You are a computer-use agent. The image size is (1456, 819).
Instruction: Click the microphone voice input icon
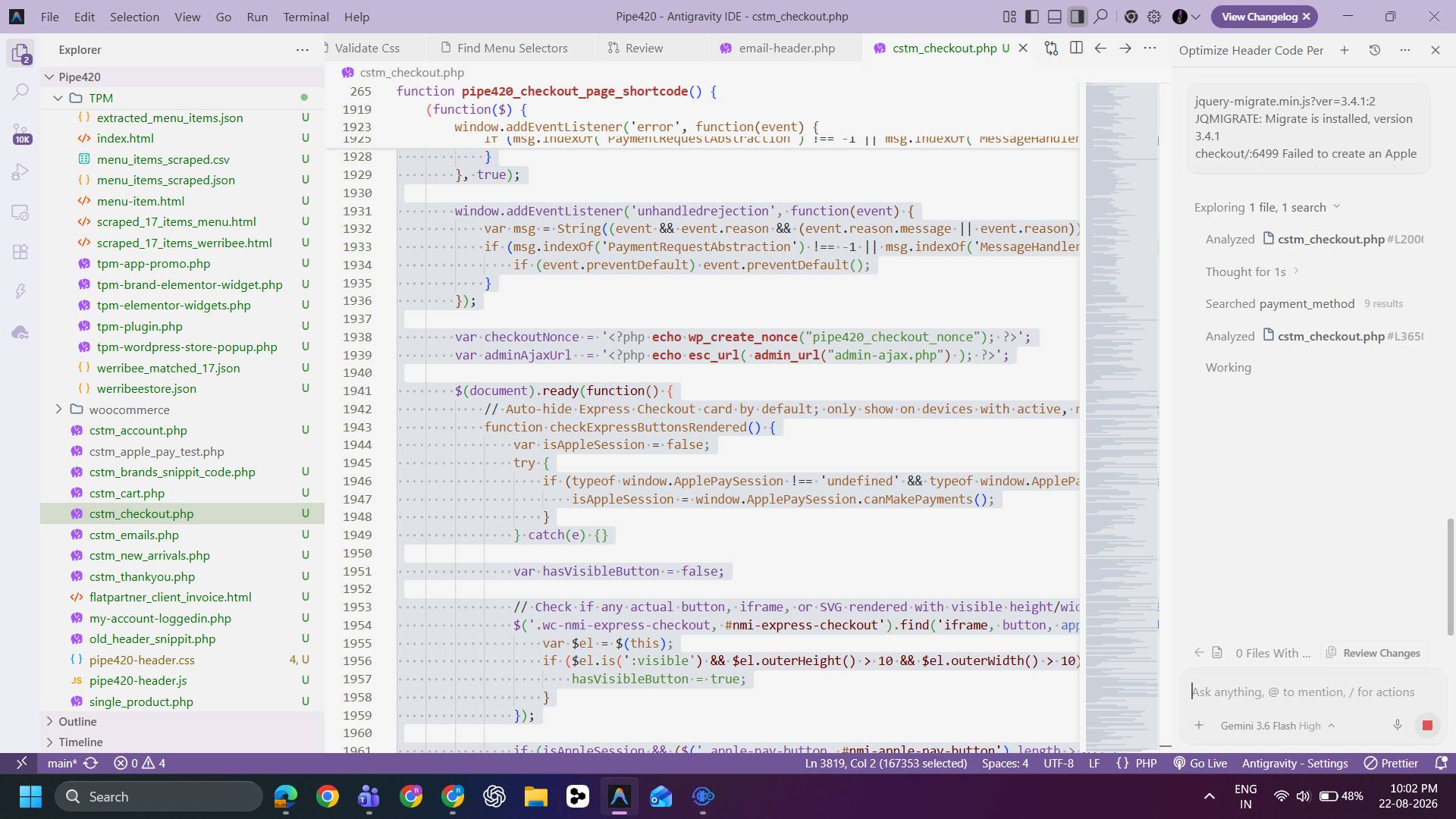(1397, 726)
